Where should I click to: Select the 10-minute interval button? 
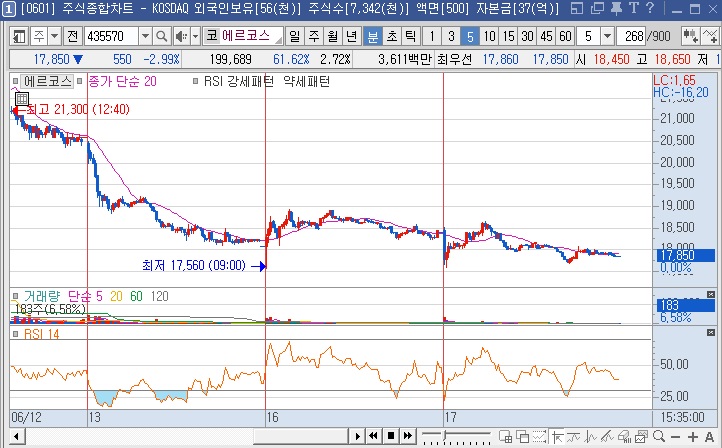tap(489, 36)
